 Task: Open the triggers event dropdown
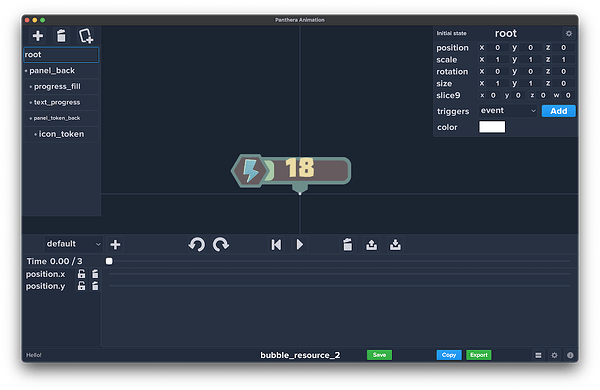[508, 111]
